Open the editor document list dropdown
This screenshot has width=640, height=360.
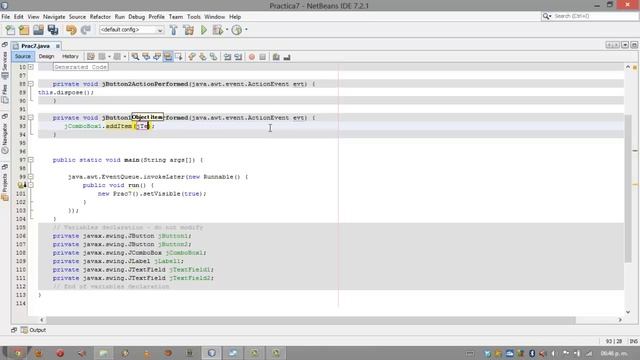click(x=625, y=45)
